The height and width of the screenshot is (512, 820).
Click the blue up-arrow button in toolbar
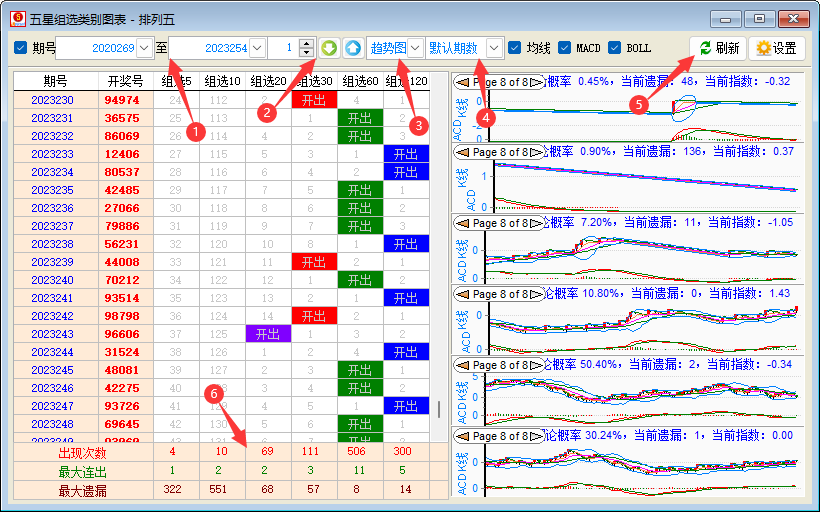coord(353,48)
